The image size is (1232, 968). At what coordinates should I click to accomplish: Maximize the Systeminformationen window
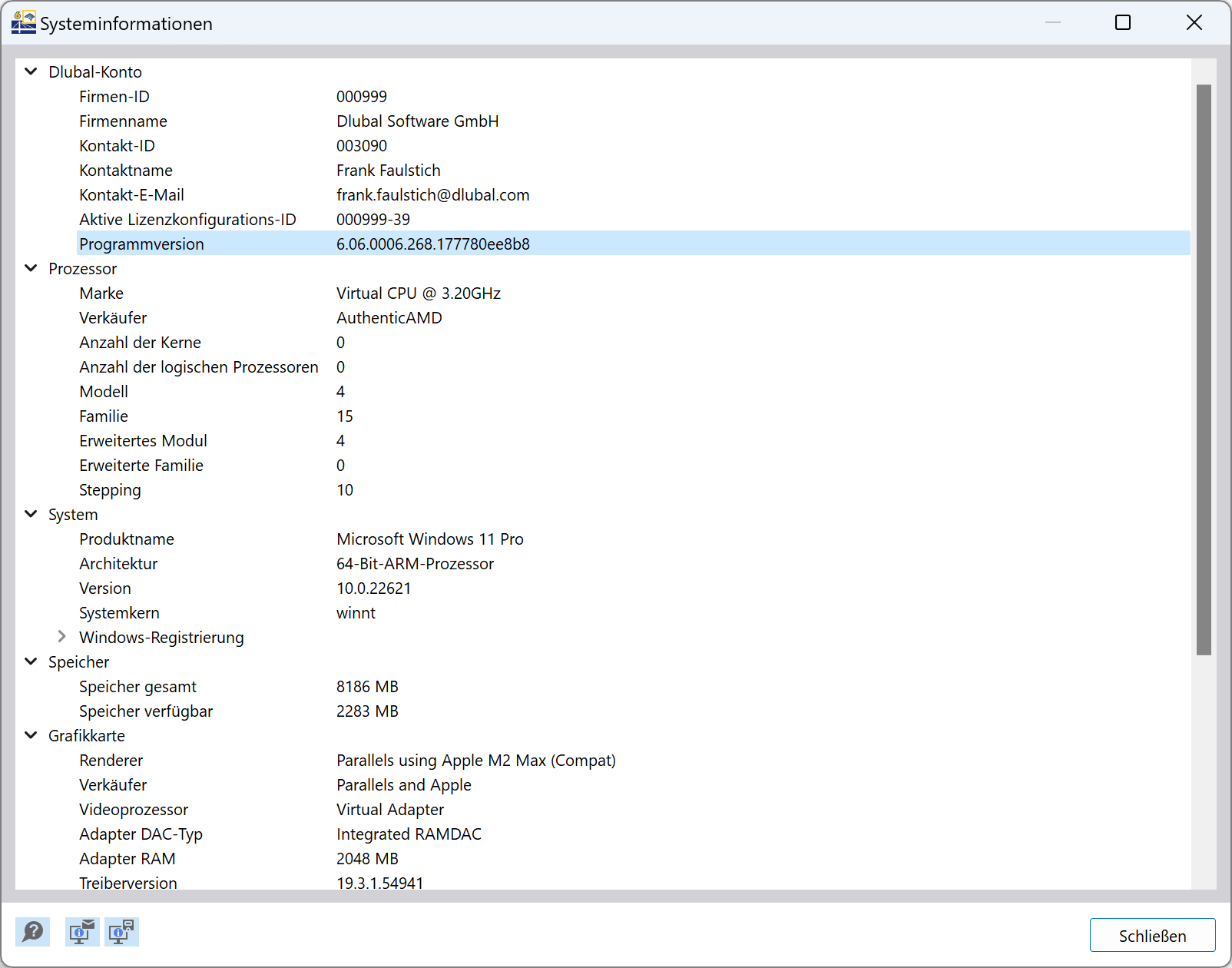click(1123, 22)
